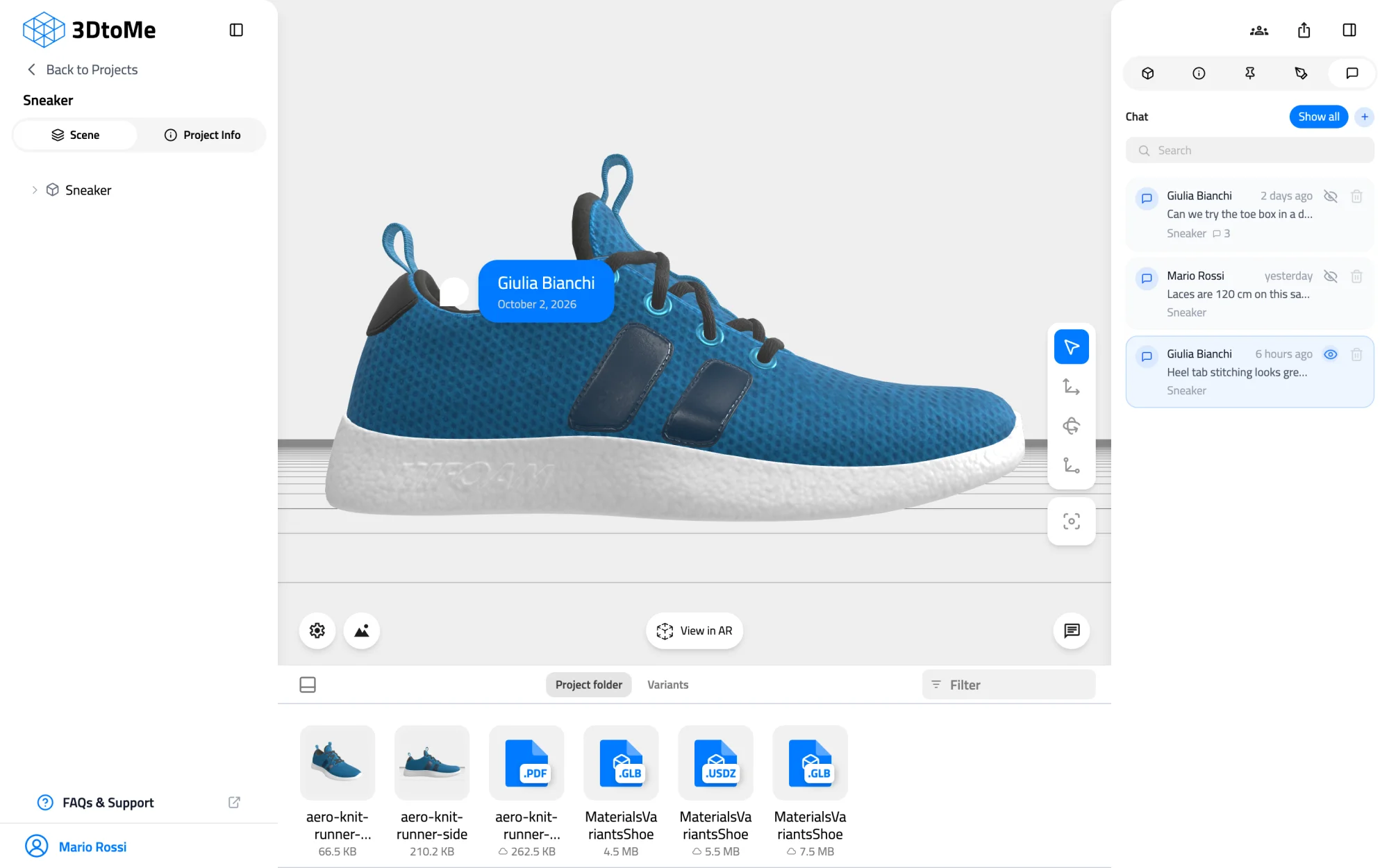Viewport: 1389px width, 868px height.
Task: Add a new chat with plus button
Action: click(x=1365, y=117)
